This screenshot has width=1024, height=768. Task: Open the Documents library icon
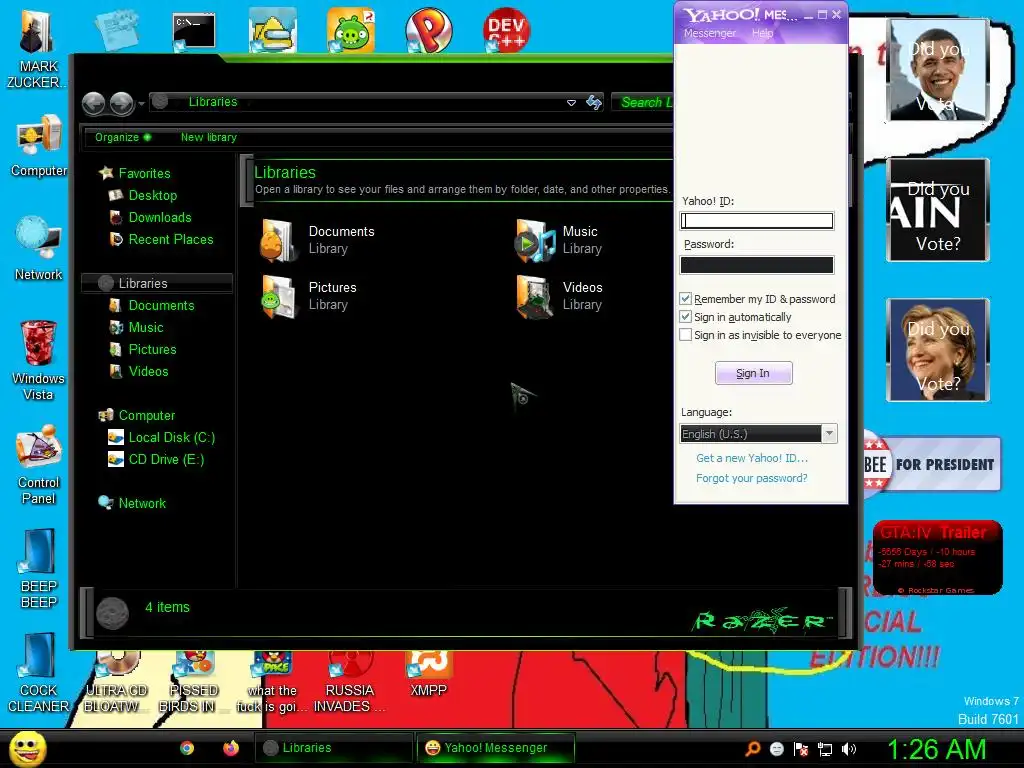click(x=278, y=240)
